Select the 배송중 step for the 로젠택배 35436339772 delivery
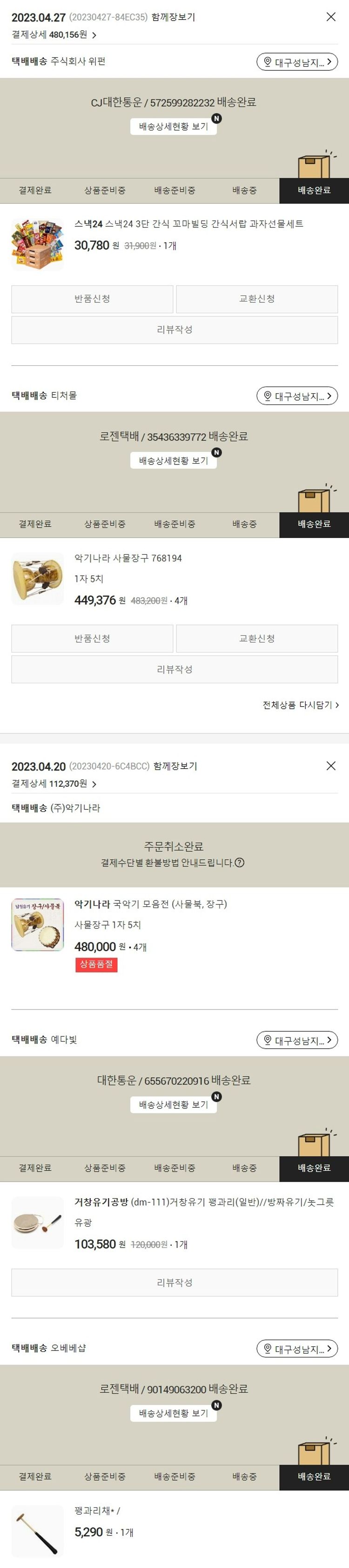Screen dimensions: 349x1568 (244, 525)
